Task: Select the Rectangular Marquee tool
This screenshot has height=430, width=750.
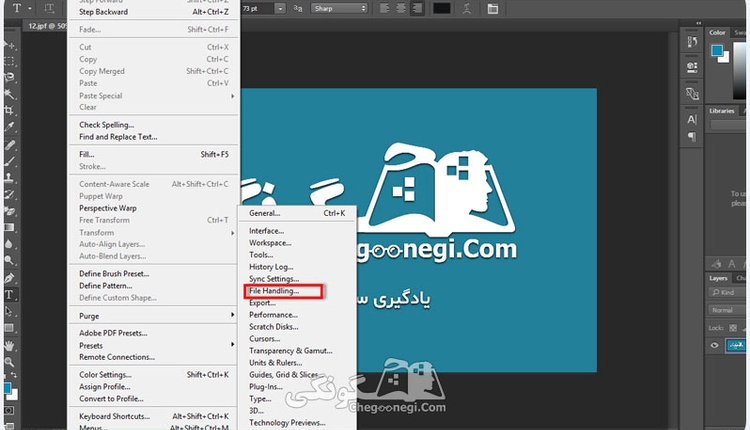Action: pyautogui.click(x=9, y=61)
